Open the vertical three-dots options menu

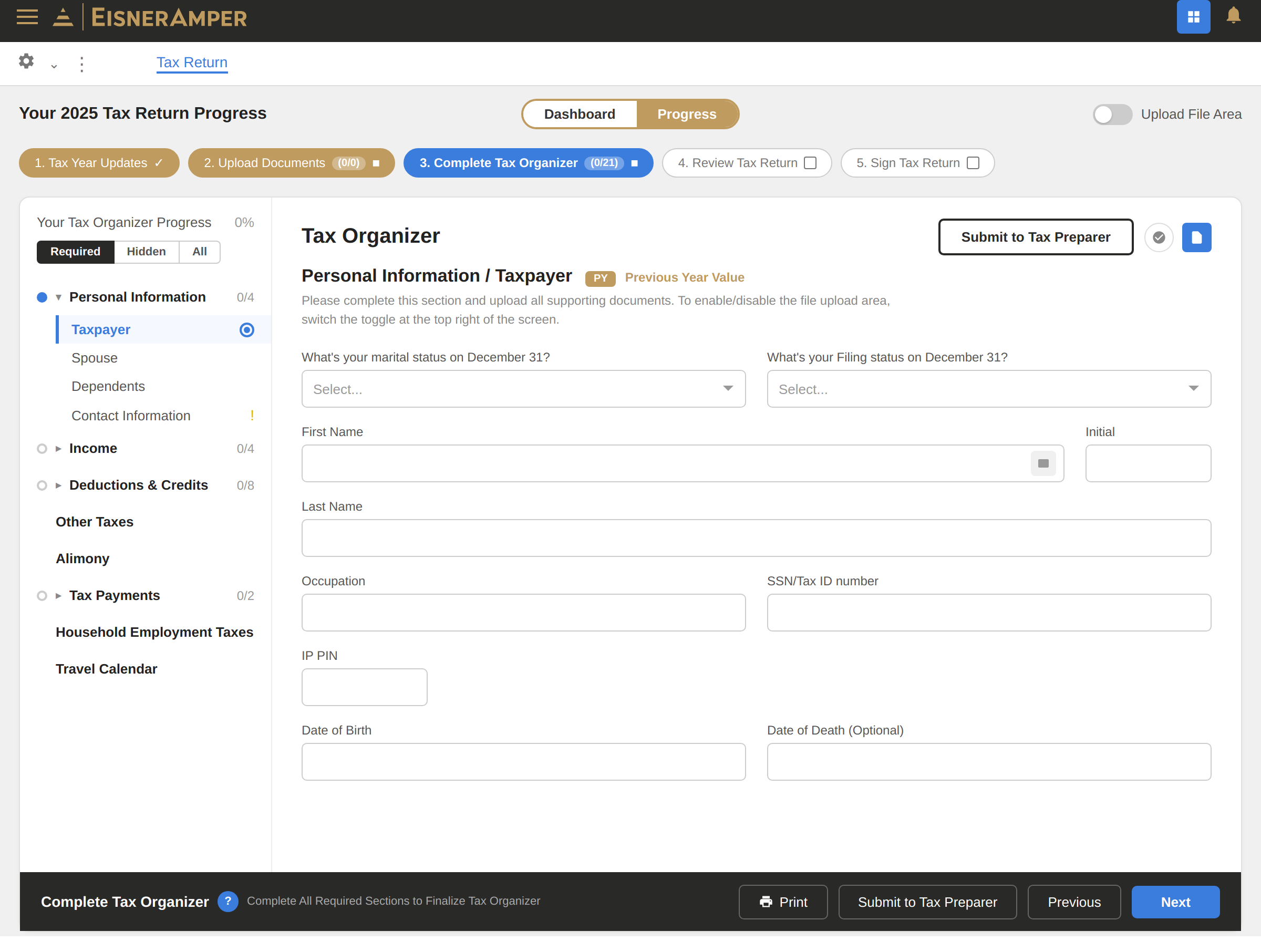81,64
